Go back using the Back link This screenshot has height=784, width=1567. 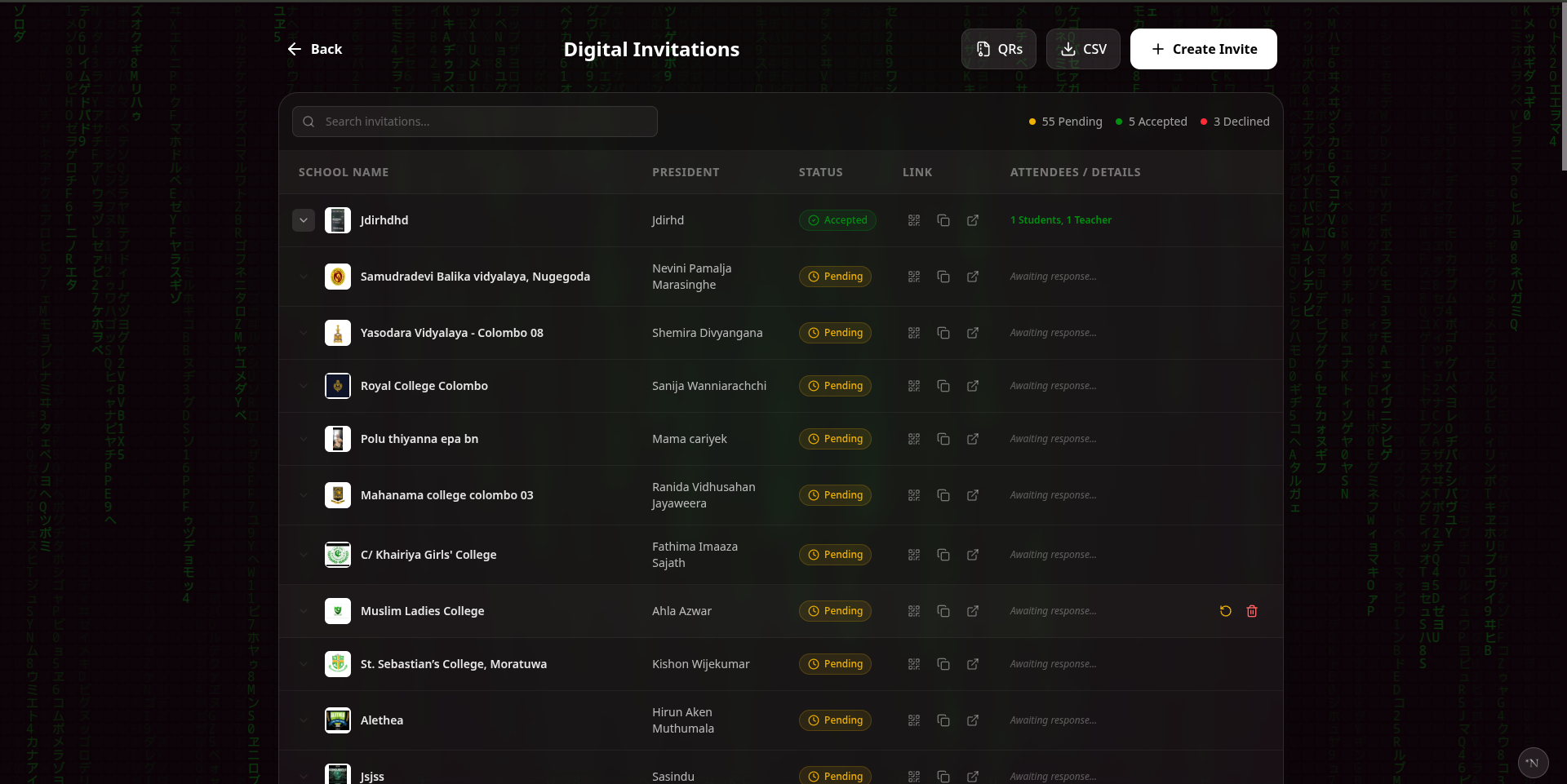(315, 49)
